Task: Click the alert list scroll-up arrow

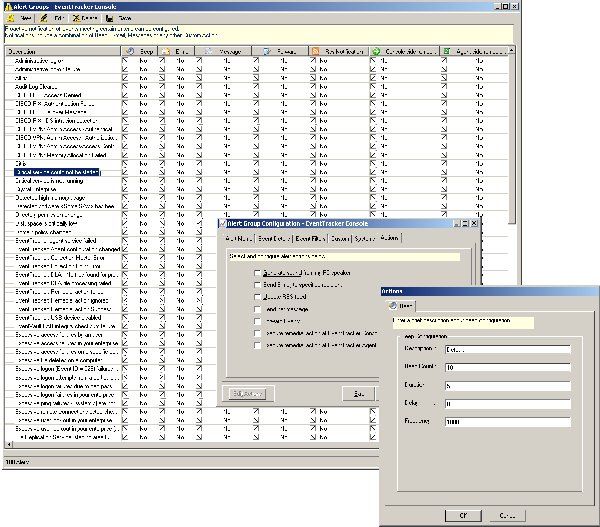Action: (512, 51)
